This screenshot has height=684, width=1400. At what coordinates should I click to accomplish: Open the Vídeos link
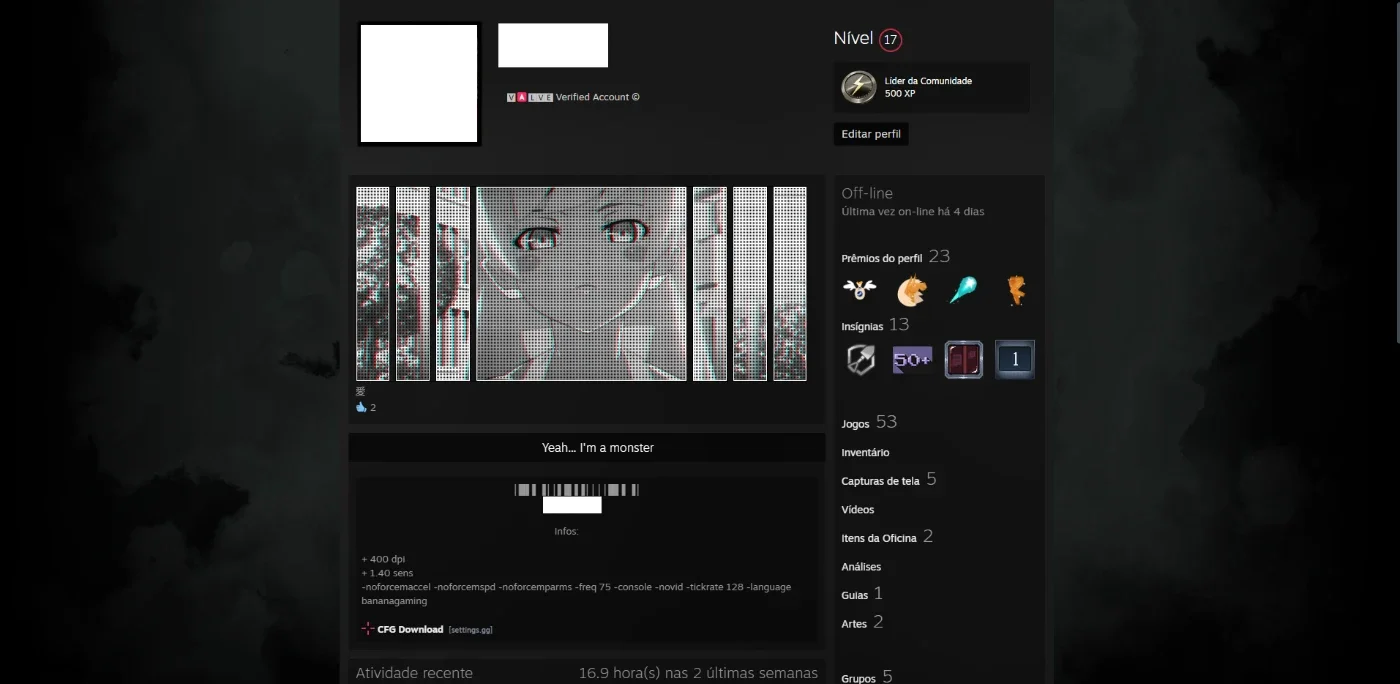858,509
